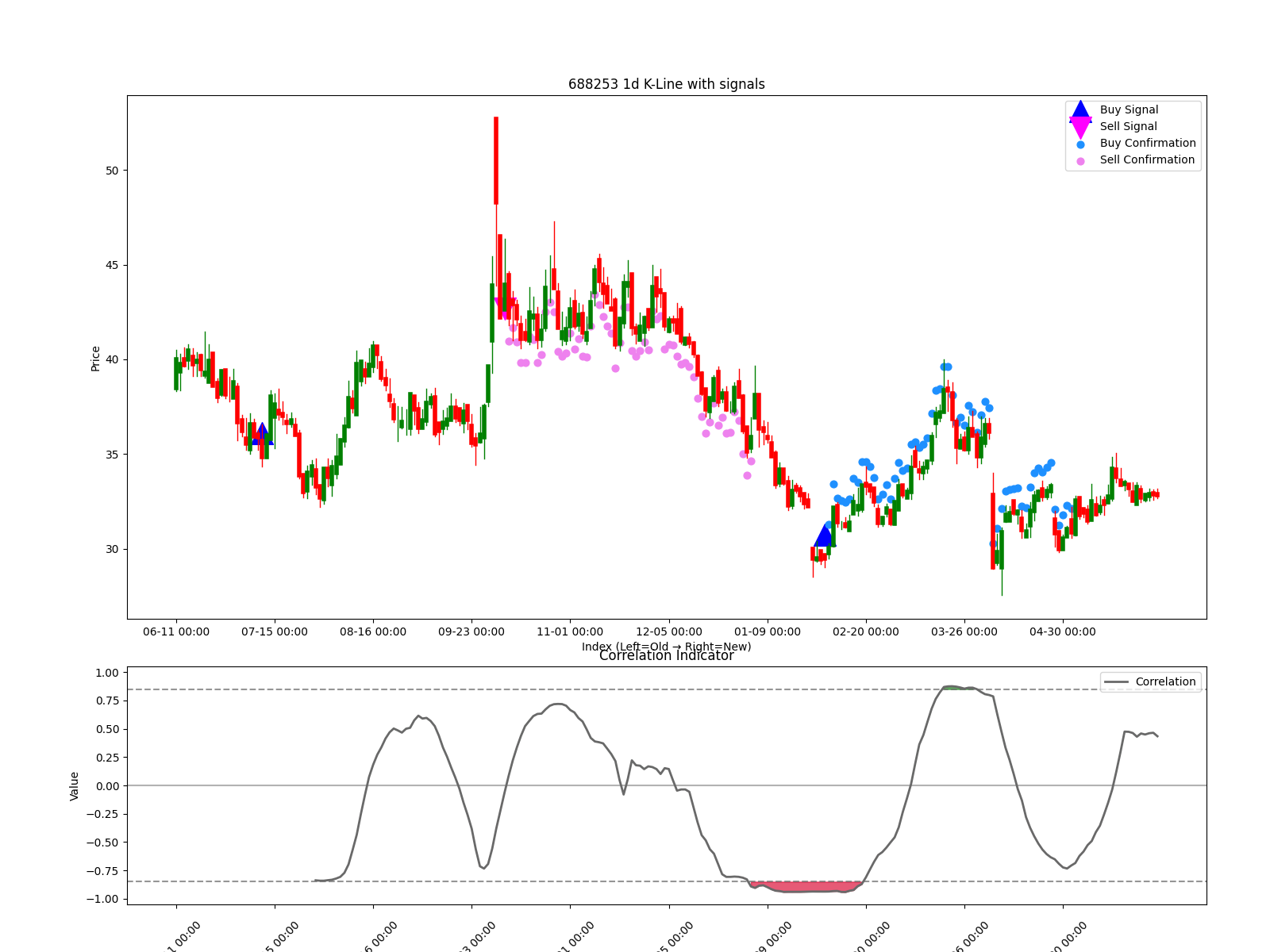This screenshot has height=952, width=1270.
Task: Click the price tick label '40'
Action: click(x=112, y=360)
